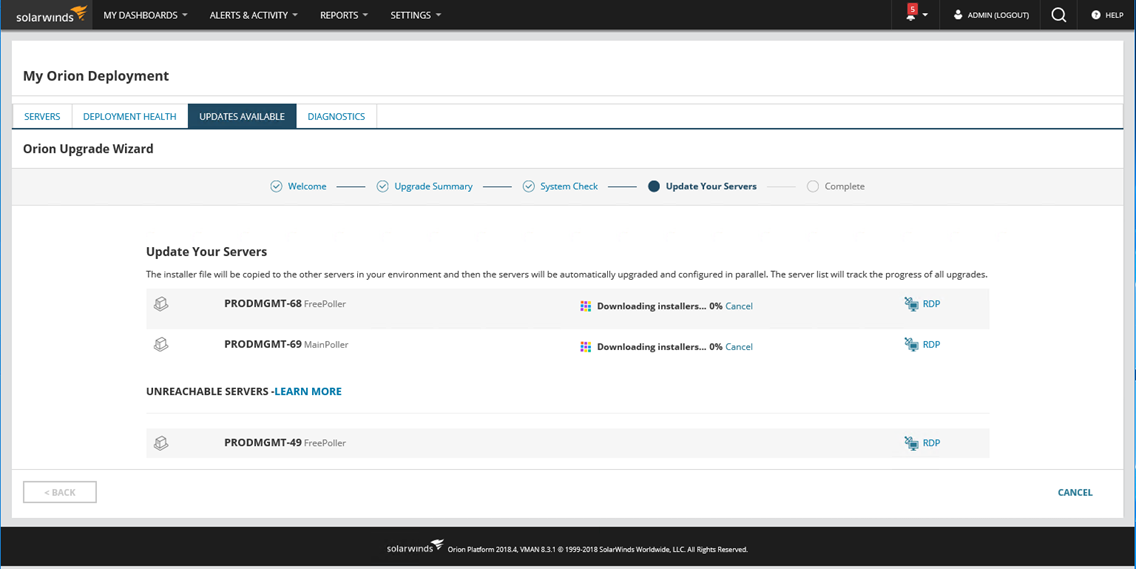Select the Updates Available tab
Screen dimensions: 1136x569
click(242, 116)
